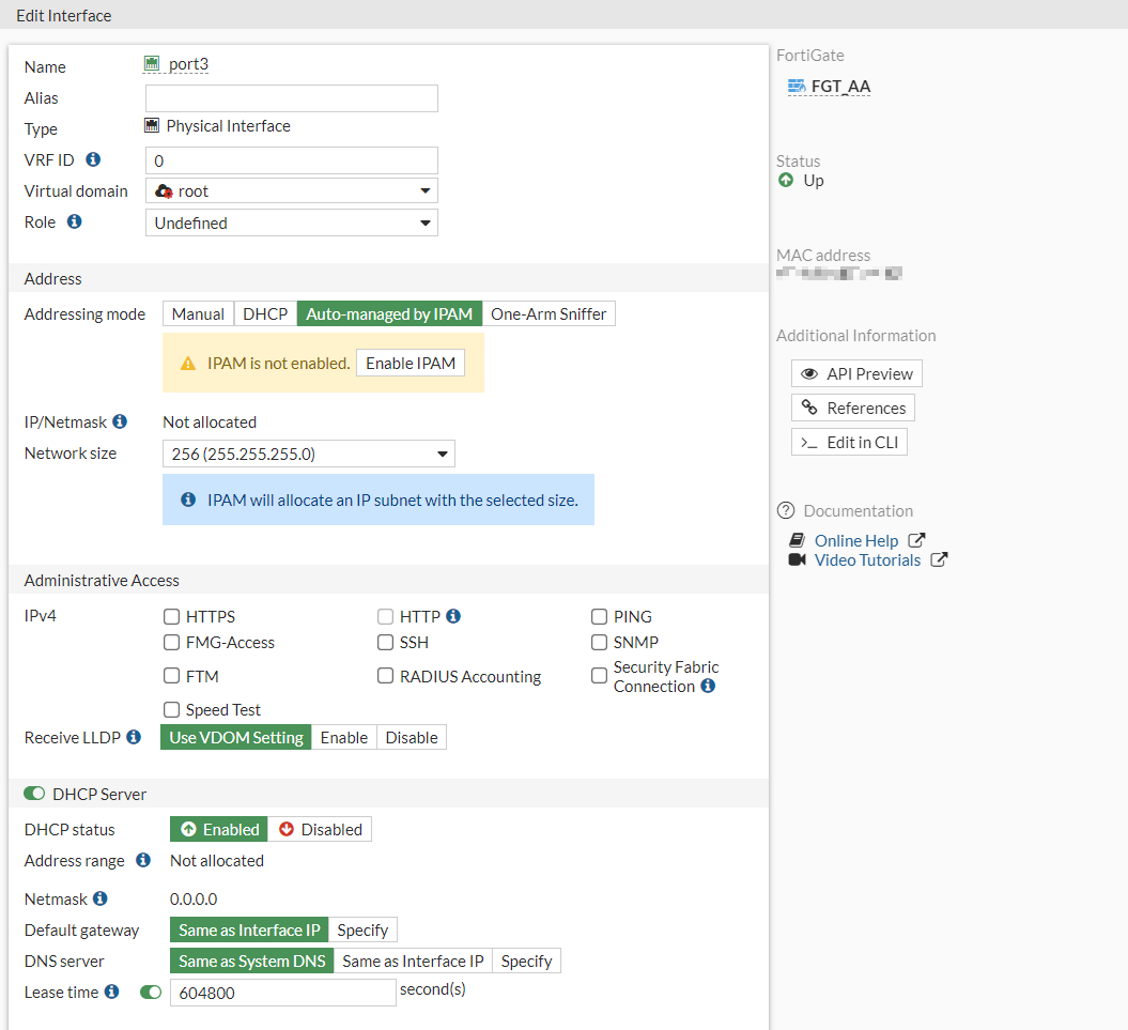This screenshot has height=1030, width=1128.
Task: Switch addressing mode to Manual
Action: pyautogui.click(x=198, y=314)
